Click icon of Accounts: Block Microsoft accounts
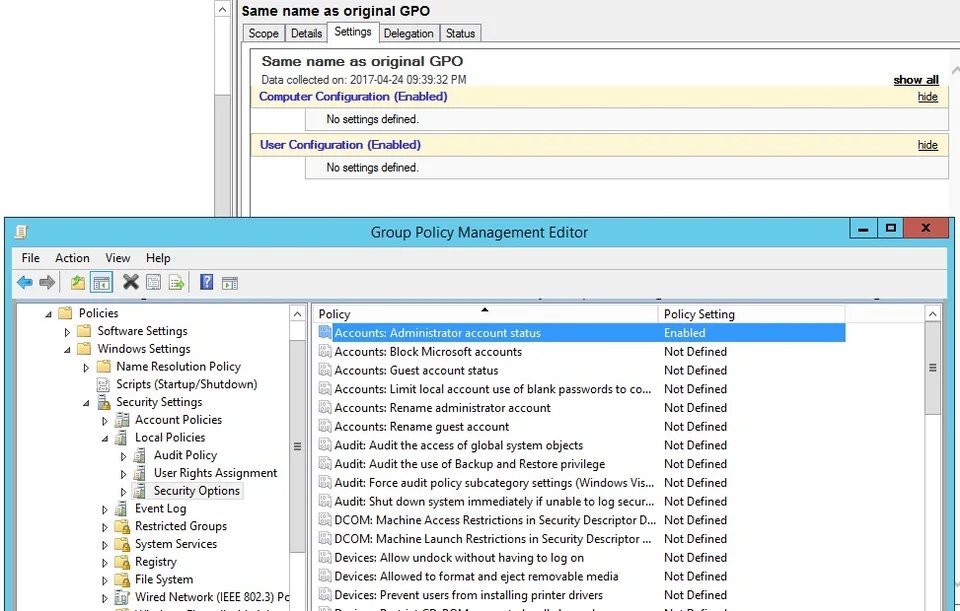The width and height of the screenshot is (960, 611). (325, 351)
